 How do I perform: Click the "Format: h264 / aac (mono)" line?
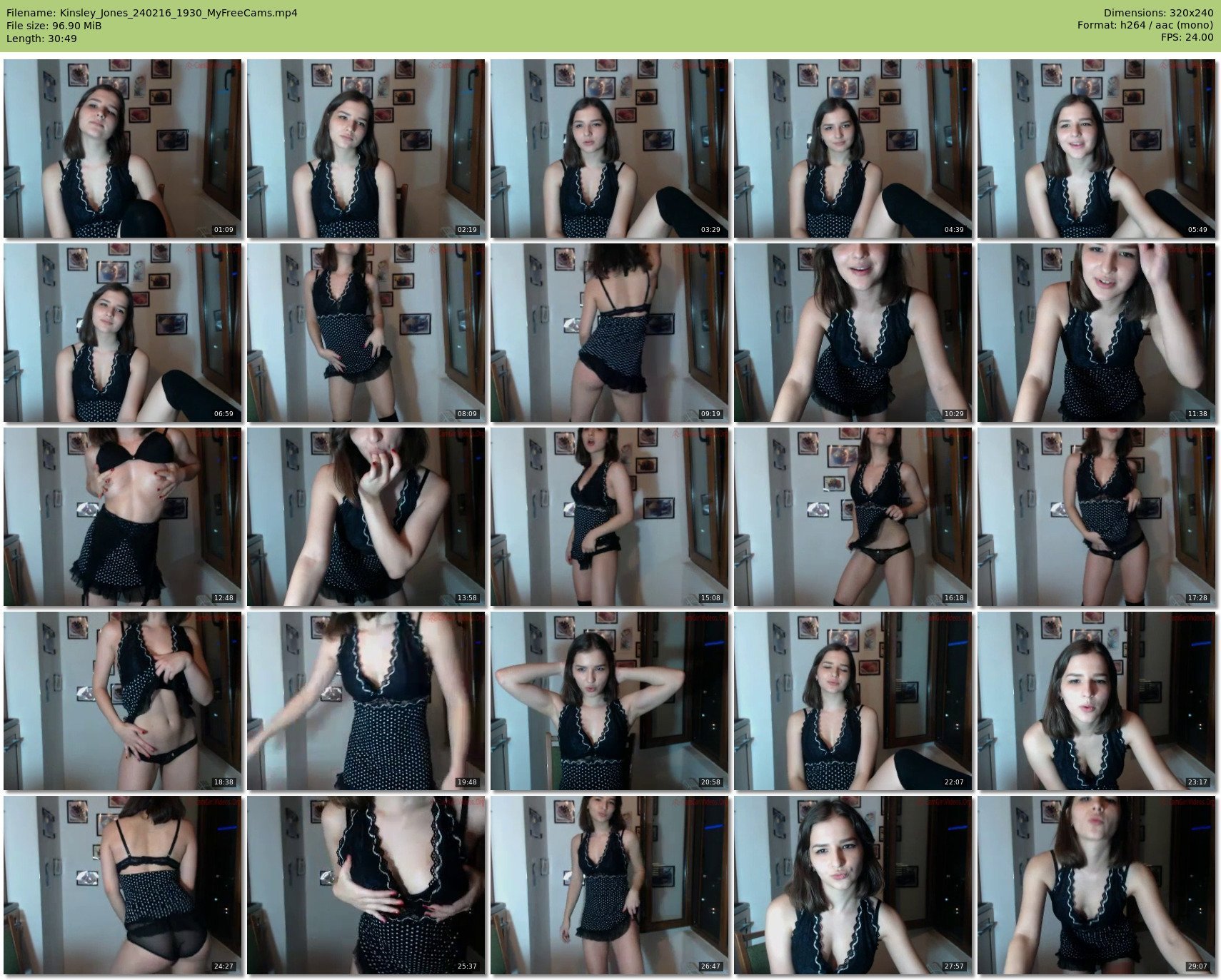click(x=1145, y=26)
